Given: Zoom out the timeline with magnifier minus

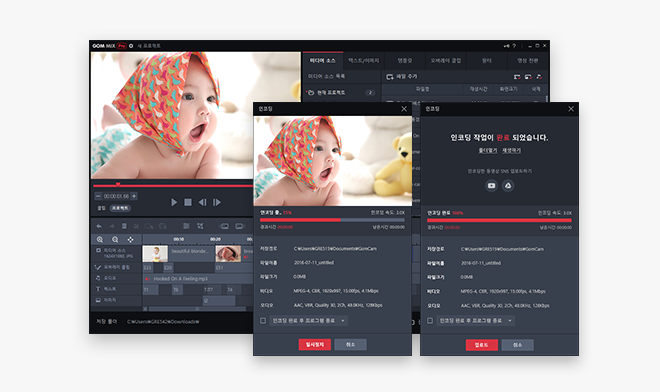Looking at the screenshot, I should tap(115, 240).
